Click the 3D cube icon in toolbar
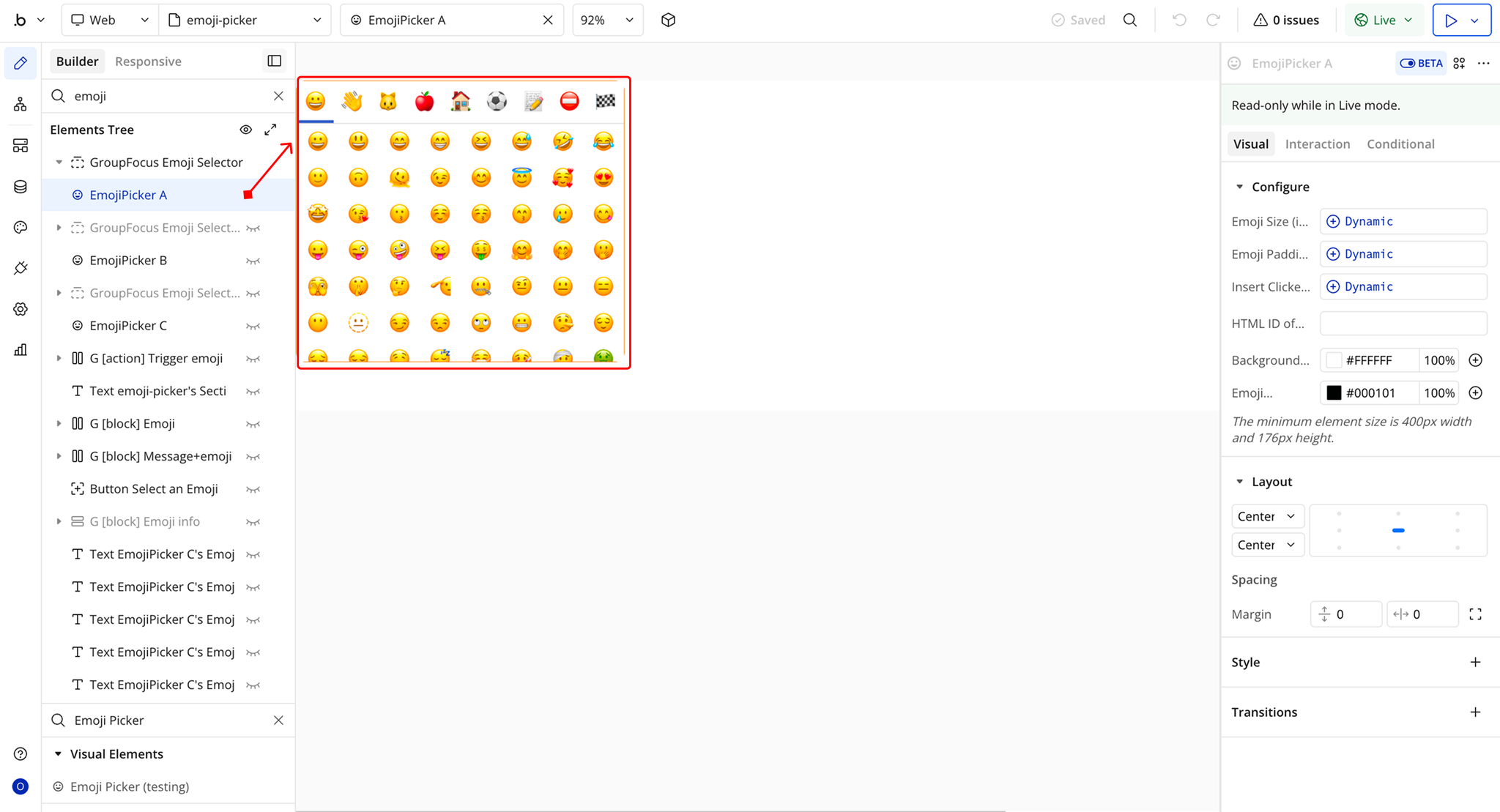1500x812 pixels. (x=668, y=20)
